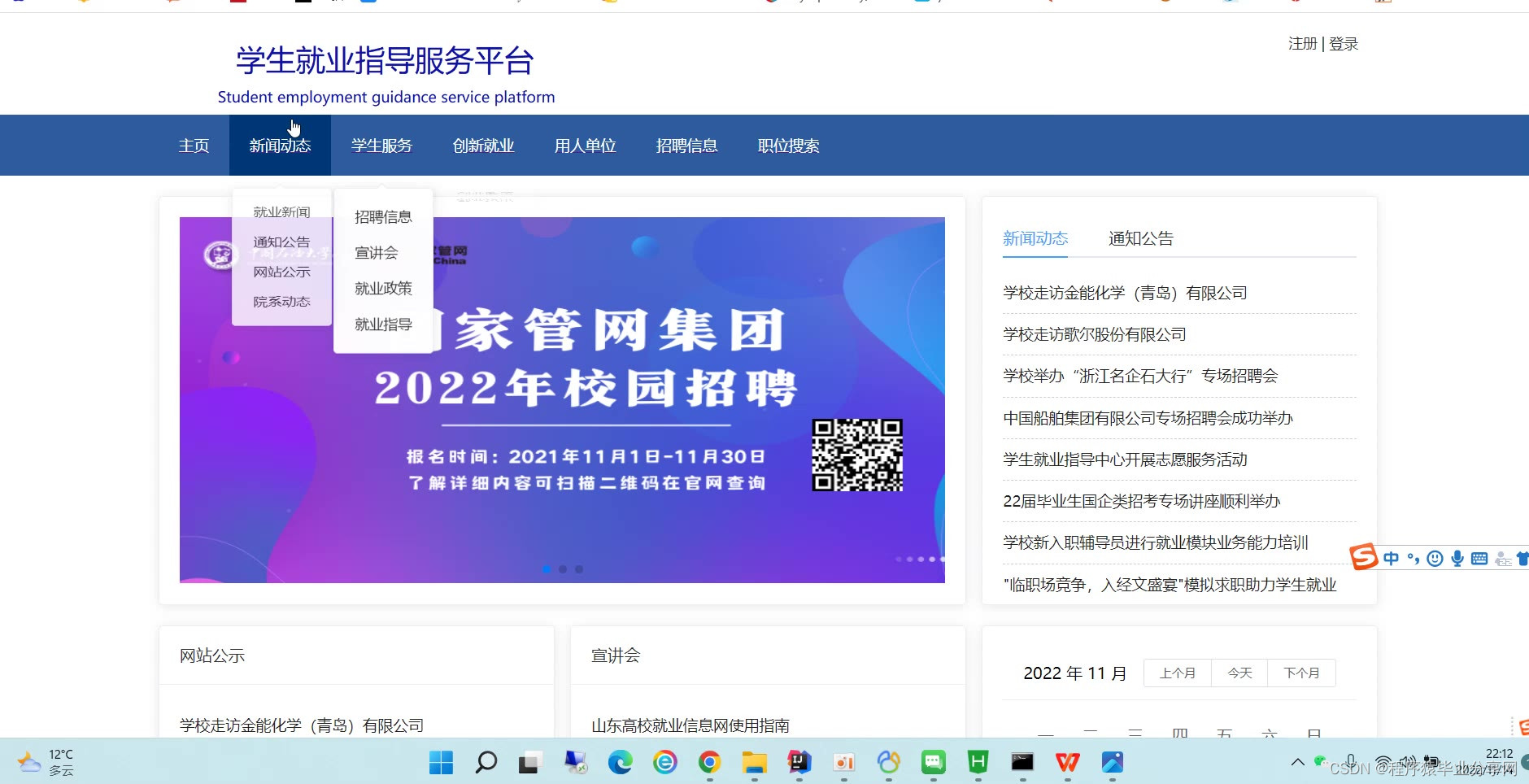The image size is (1529, 784).
Task: Open IntelliJ IDEA from the taskbar
Action: point(799,762)
